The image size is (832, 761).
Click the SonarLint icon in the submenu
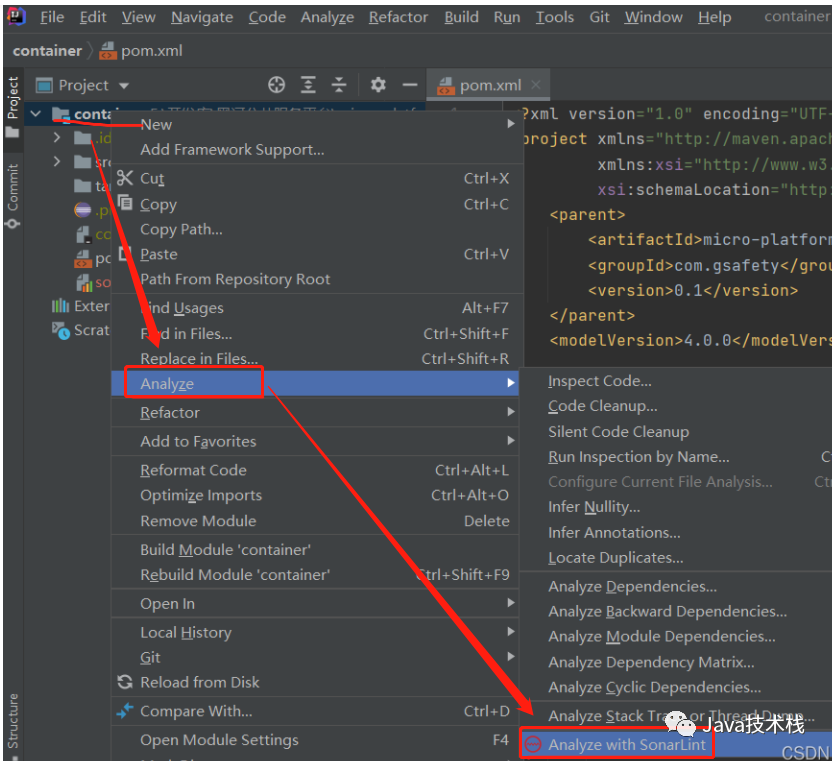click(x=532, y=745)
